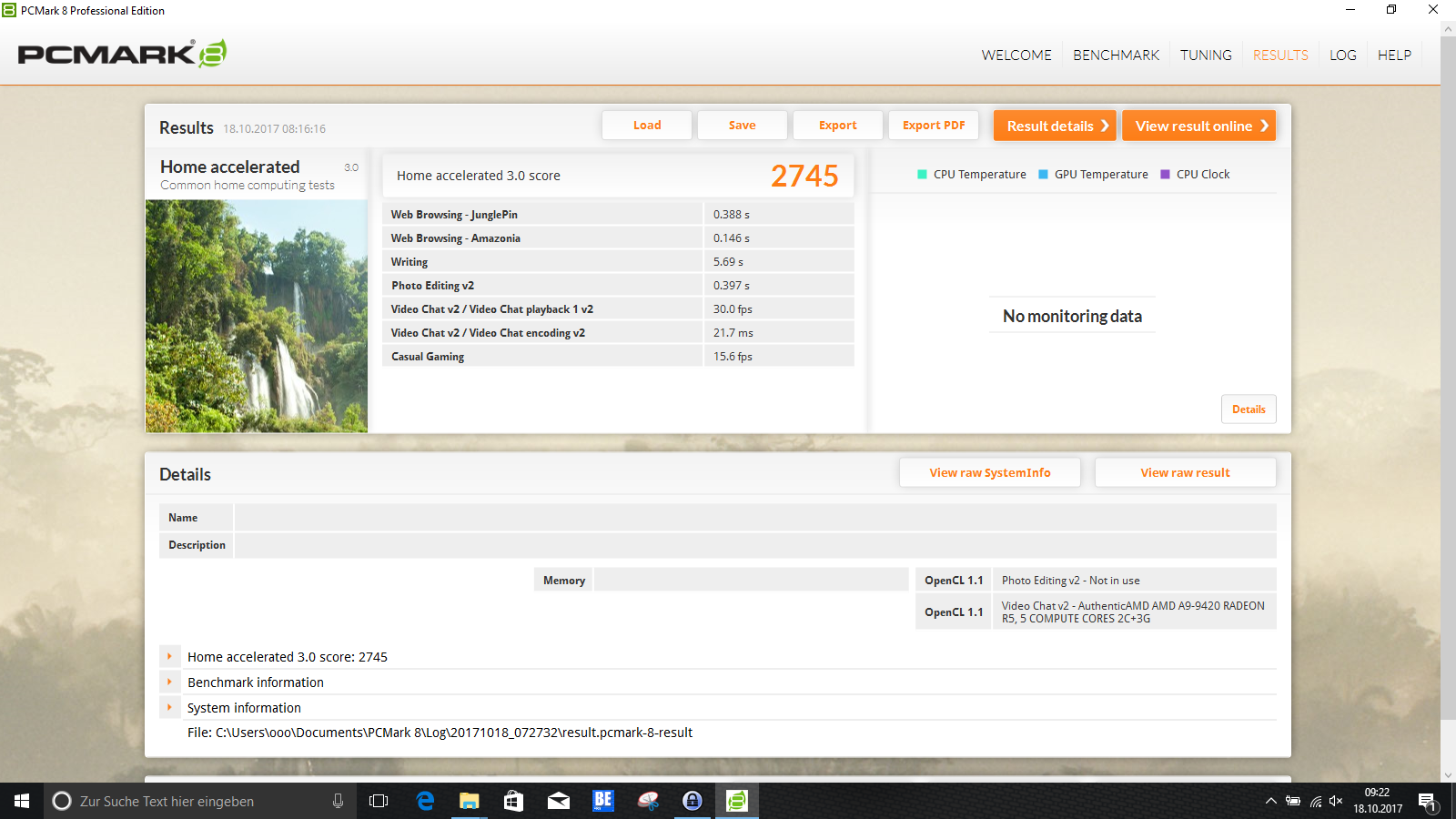Click the empty Memory value field
This screenshot has height=819, width=1456.
click(751, 580)
